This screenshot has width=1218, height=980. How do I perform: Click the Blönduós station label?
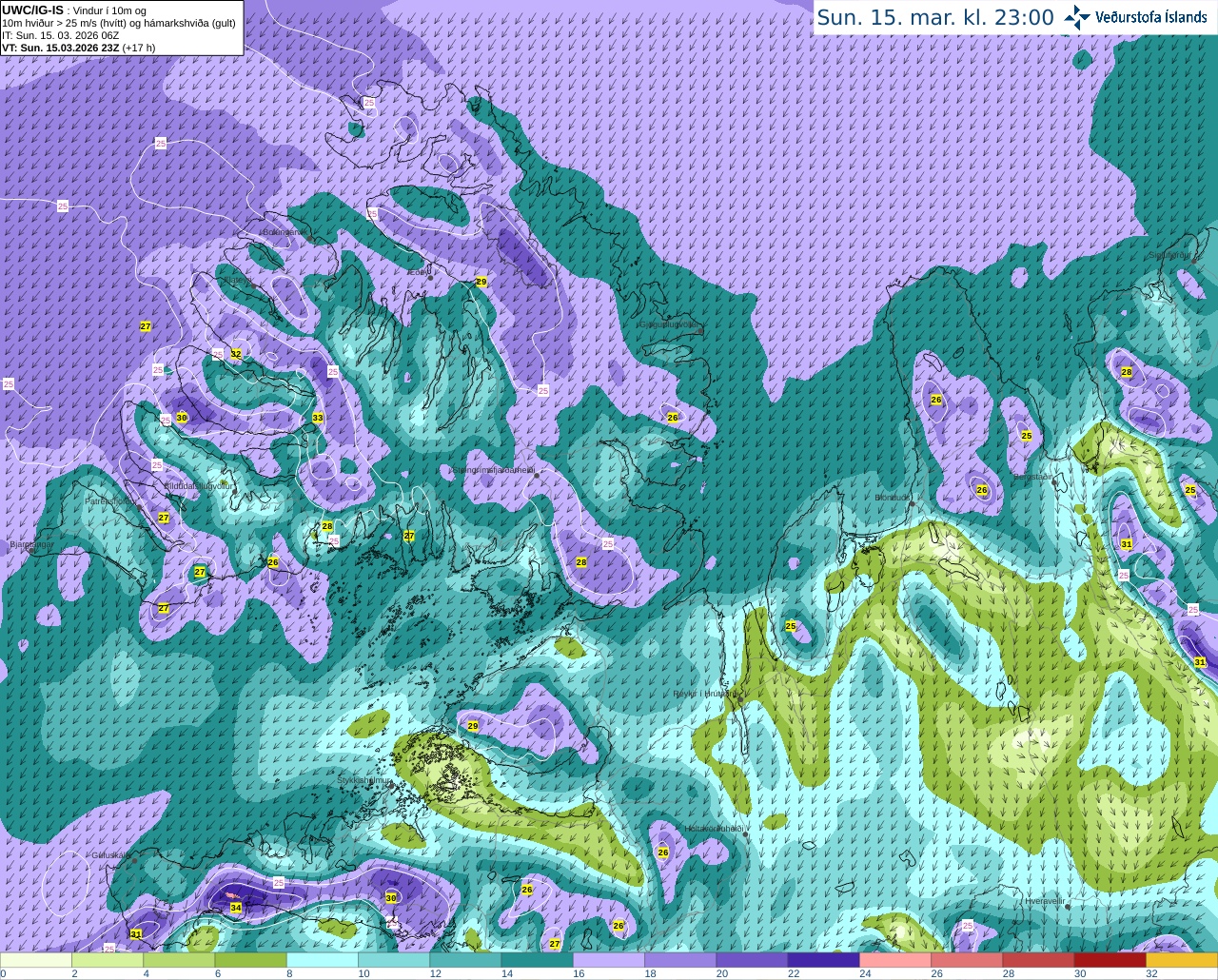(x=893, y=498)
